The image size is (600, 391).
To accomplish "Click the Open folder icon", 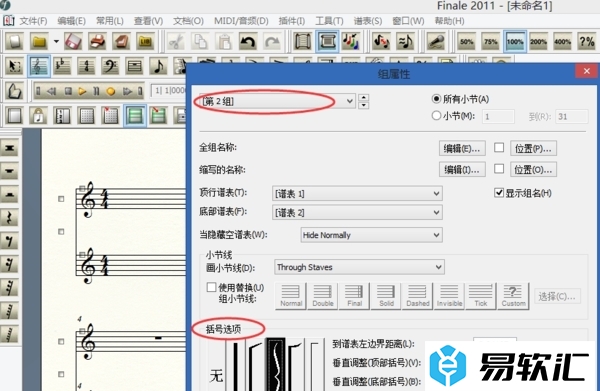I will tap(39, 41).
